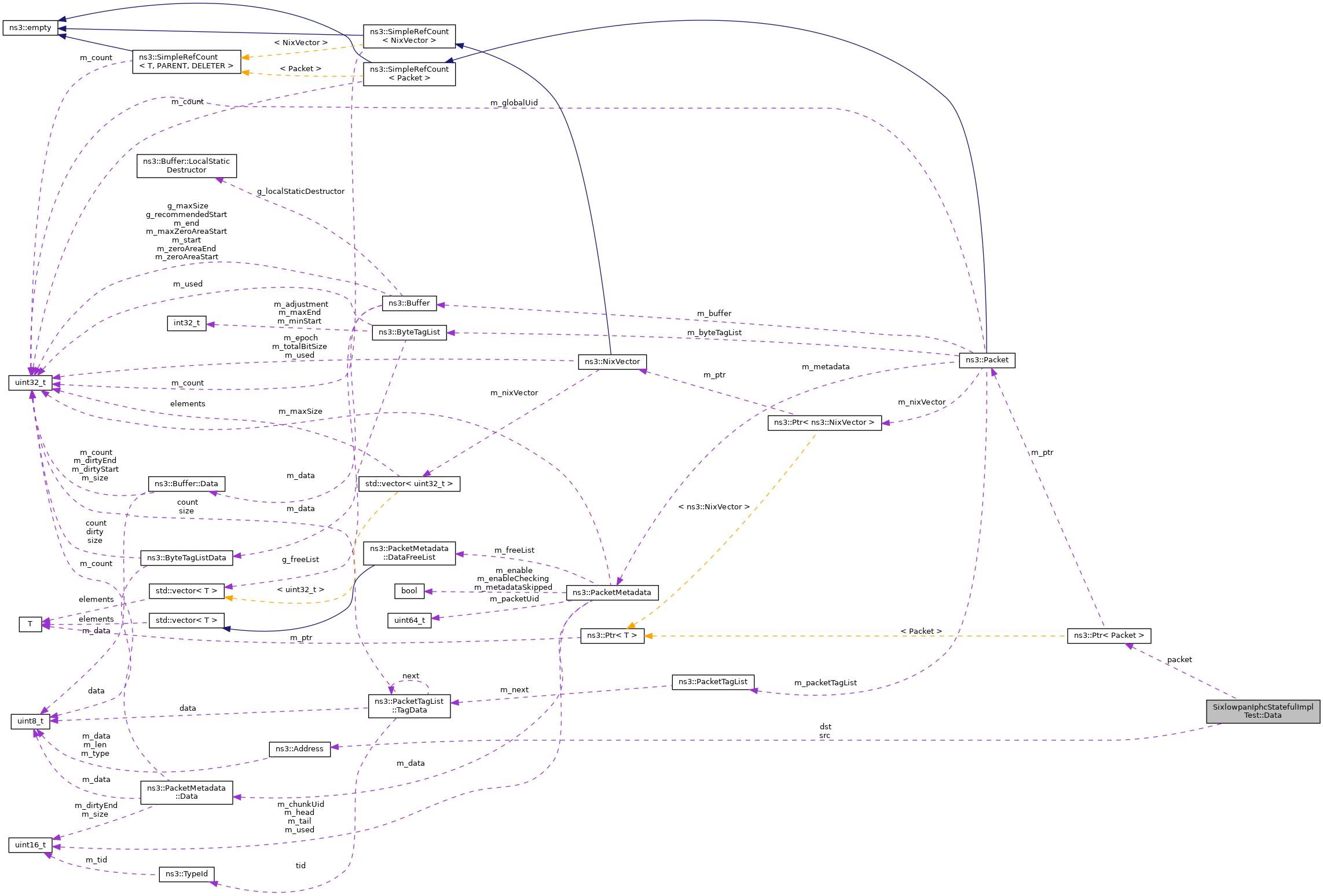The width and height of the screenshot is (1323, 896).
Task: Click the g_freeList edge label
Action: click(x=300, y=560)
